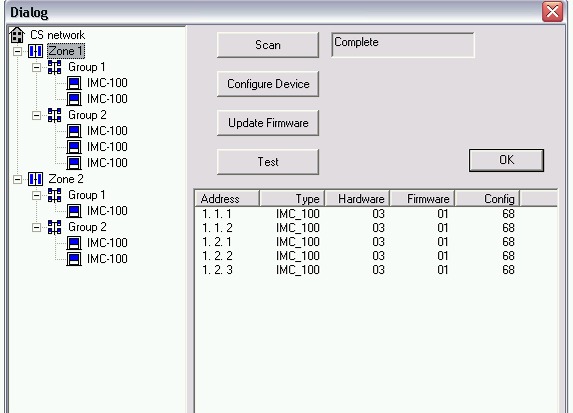Select the Zone 2 zone icon

[x=35, y=179]
